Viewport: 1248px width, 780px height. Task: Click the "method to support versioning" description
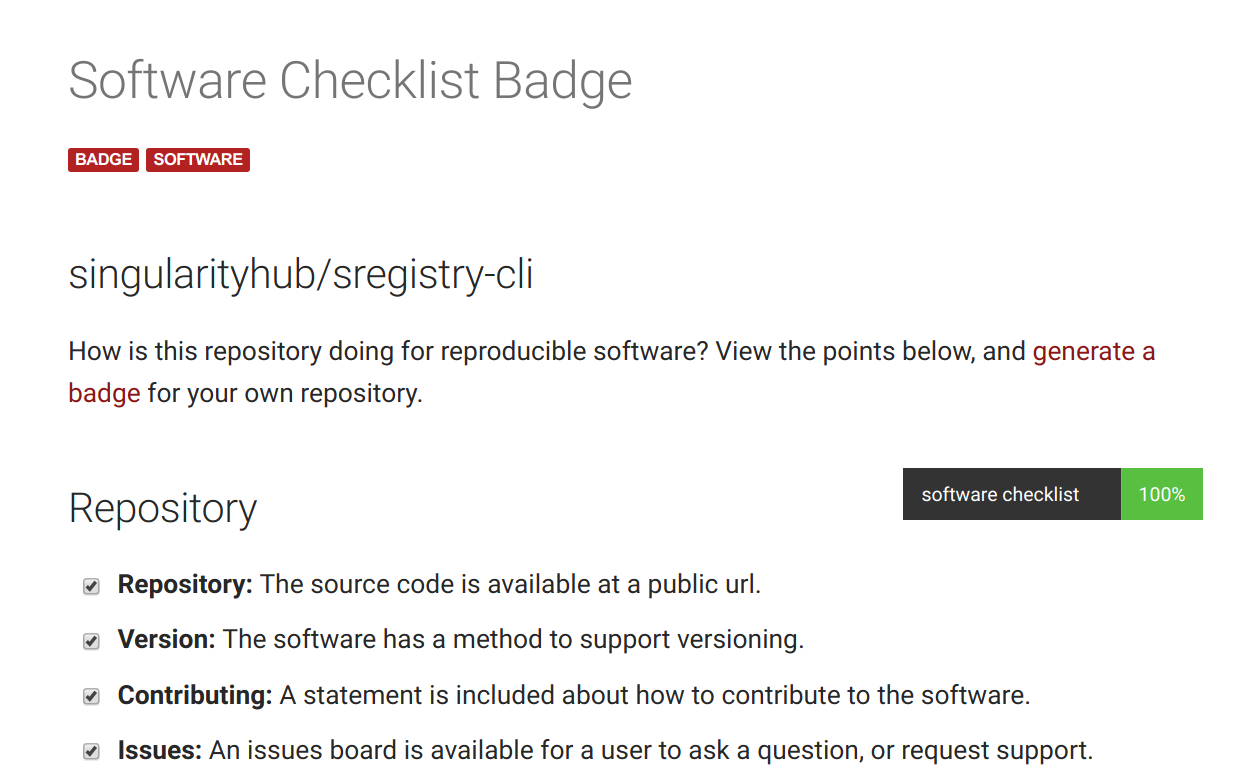(x=513, y=639)
